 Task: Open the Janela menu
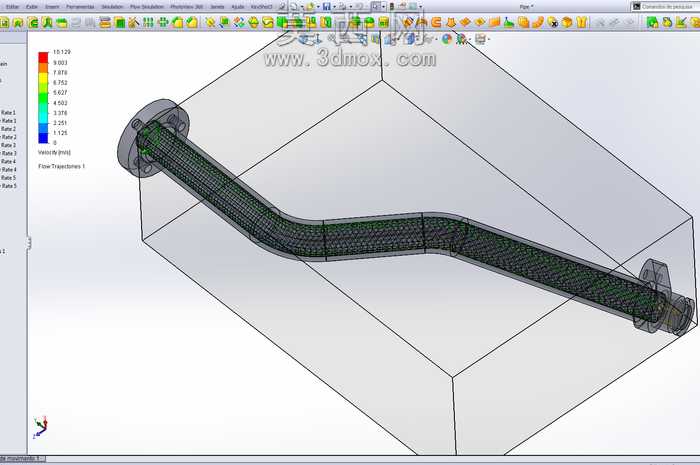[x=217, y=7]
